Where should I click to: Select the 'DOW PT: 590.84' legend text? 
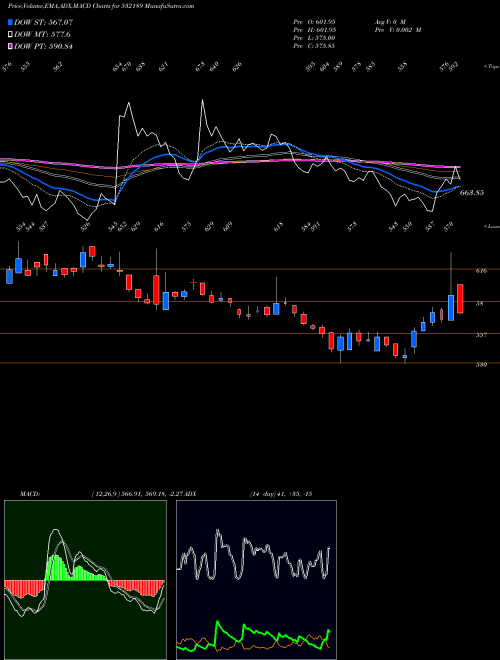(x=43, y=46)
